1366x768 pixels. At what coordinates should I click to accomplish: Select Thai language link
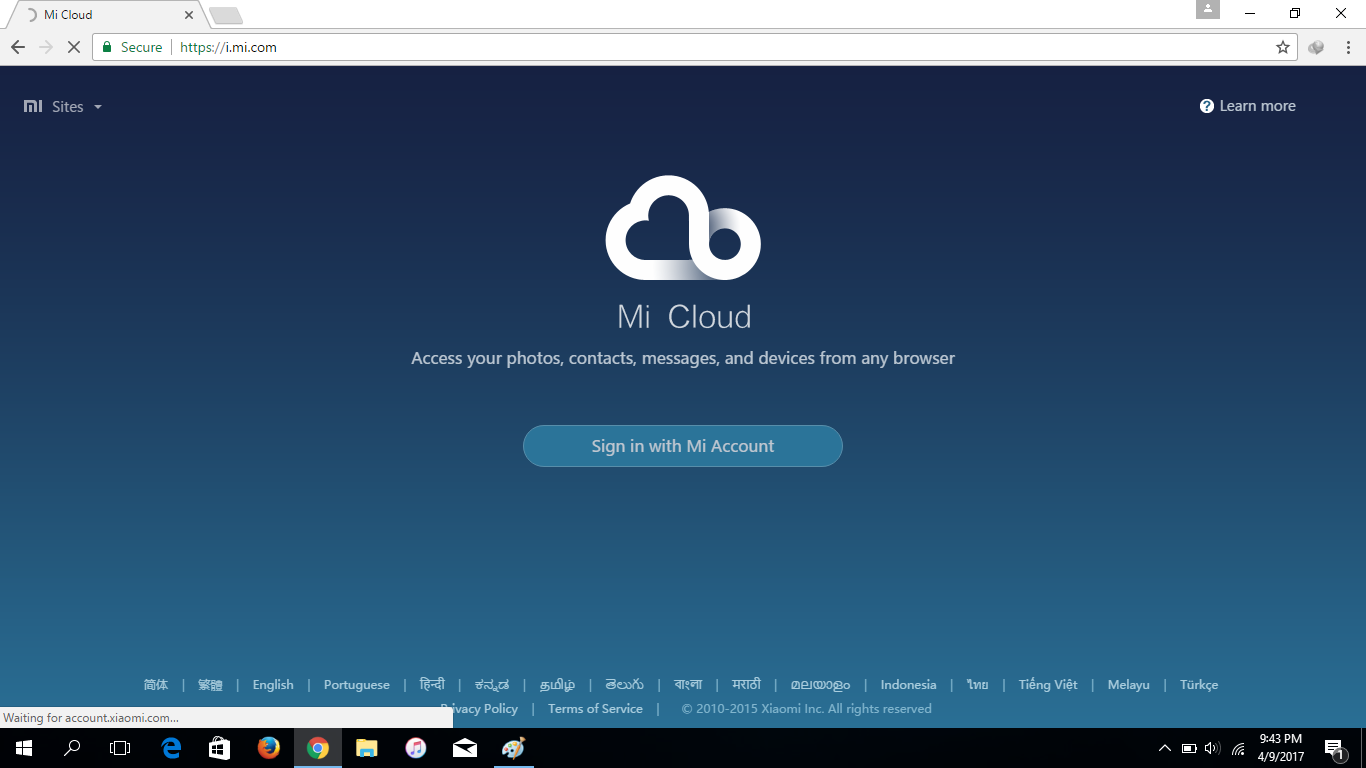point(977,685)
